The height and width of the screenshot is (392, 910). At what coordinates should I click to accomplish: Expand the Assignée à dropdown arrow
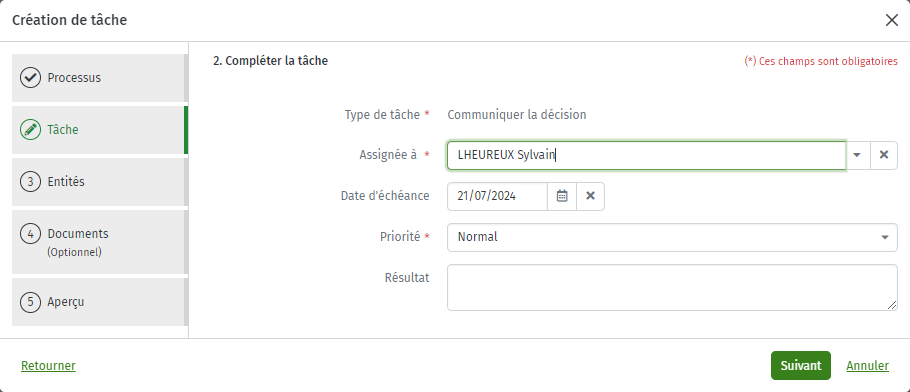click(x=857, y=155)
